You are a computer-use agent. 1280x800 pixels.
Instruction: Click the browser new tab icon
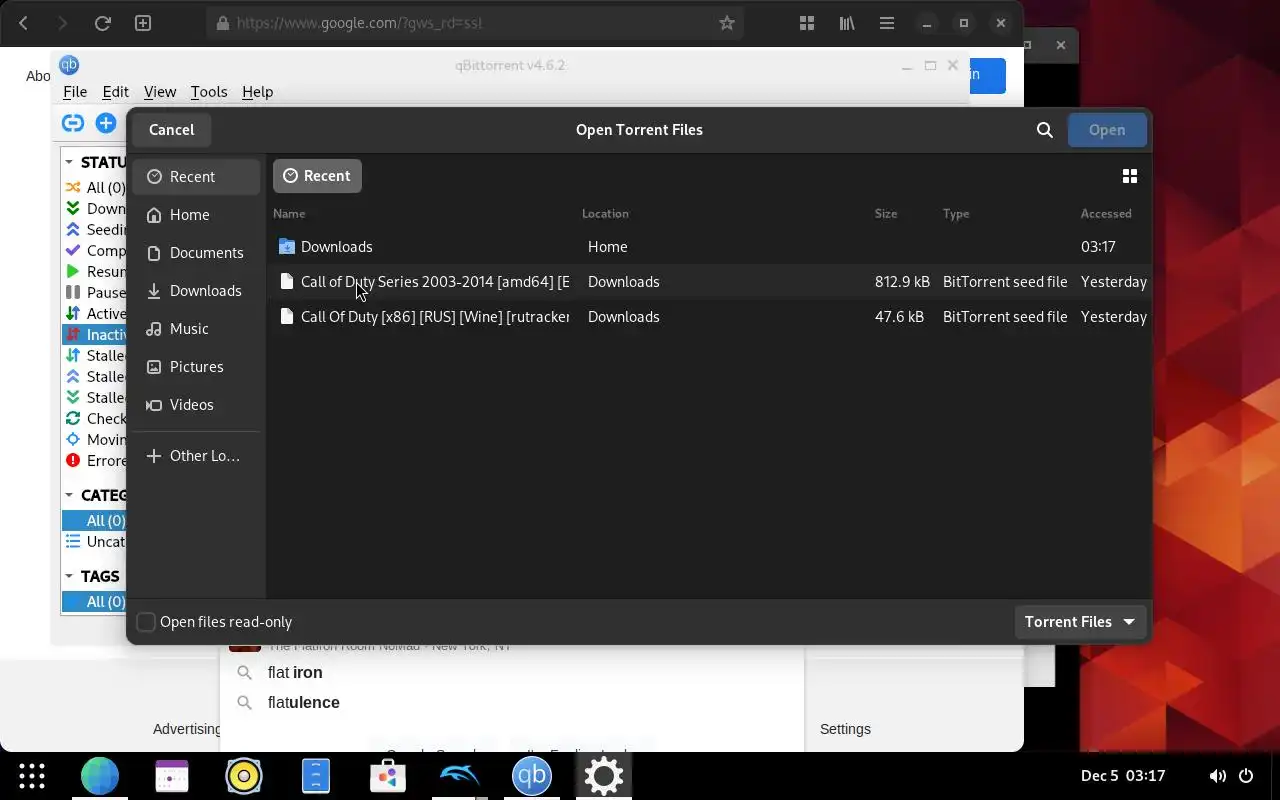[x=143, y=23]
